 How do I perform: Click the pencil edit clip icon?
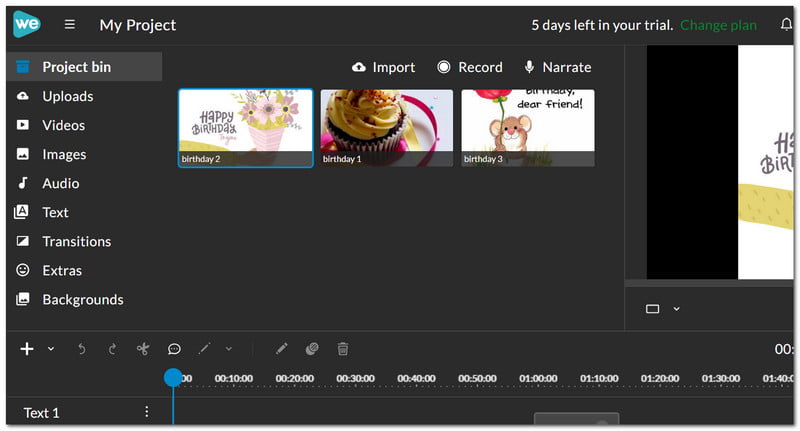282,349
